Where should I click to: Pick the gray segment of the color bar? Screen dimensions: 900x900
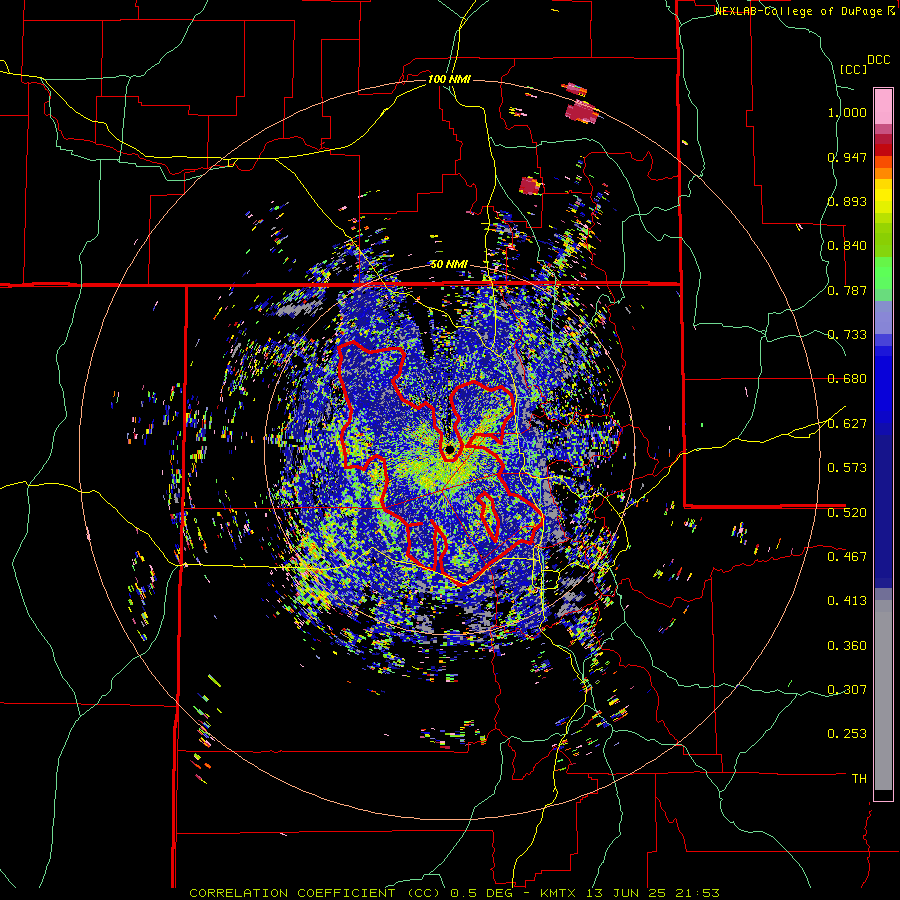pyautogui.click(x=883, y=695)
